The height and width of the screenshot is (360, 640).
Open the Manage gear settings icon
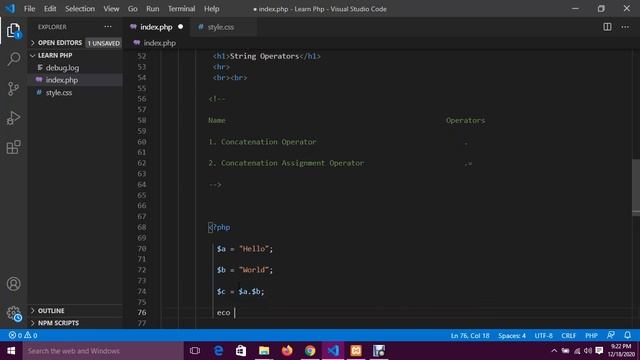click(13, 313)
